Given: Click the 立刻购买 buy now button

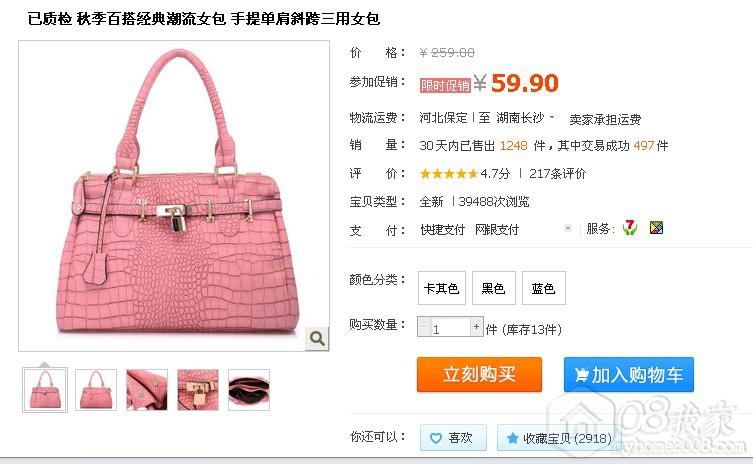Looking at the screenshot, I should click(x=479, y=375).
